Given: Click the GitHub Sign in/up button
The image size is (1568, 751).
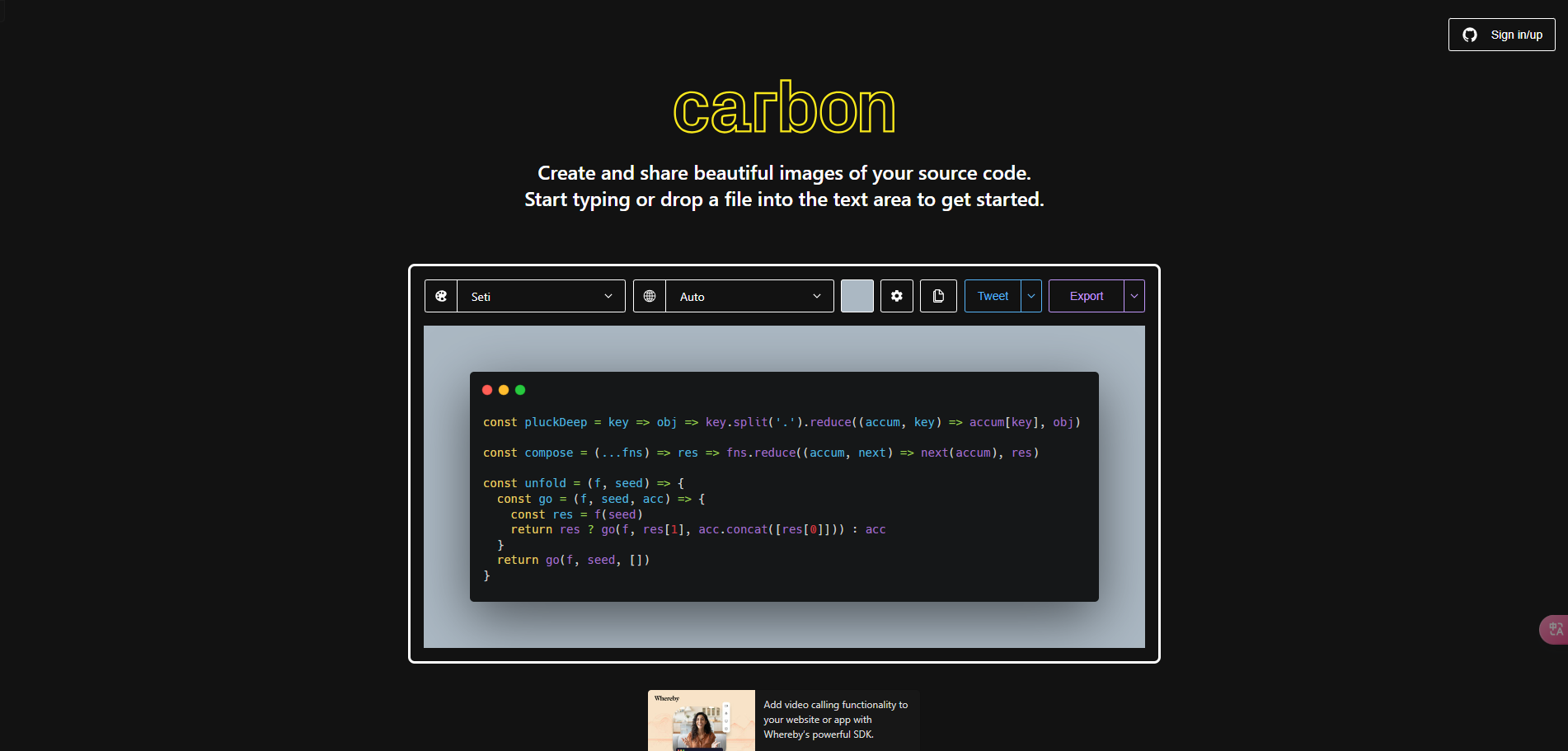Looking at the screenshot, I should tap(1501, 35).
